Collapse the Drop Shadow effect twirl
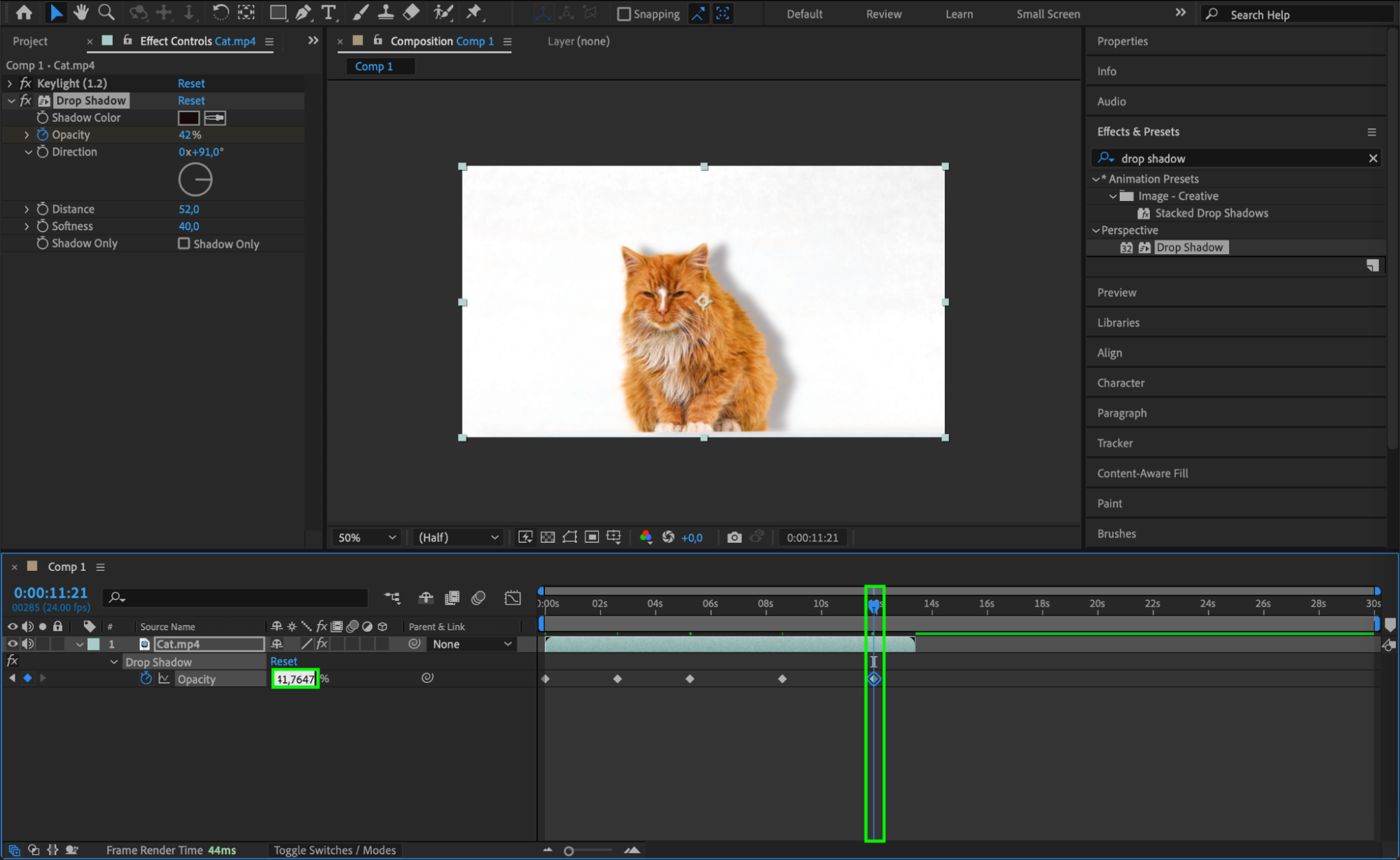Viewport: 1400px width, 860px height. click(12, 101)
